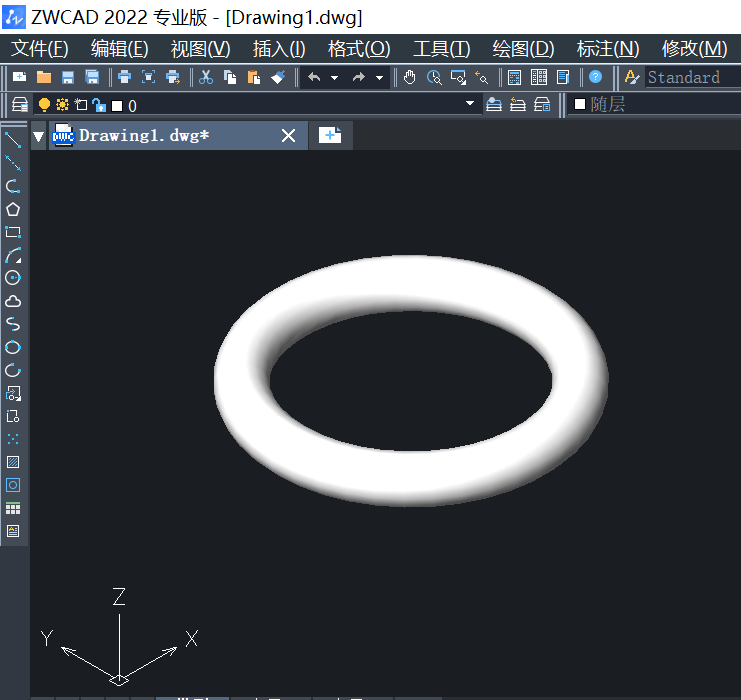Viewport: 741px width, 700px height.
Task: Click the Save As icon
Action: [92, 77]
